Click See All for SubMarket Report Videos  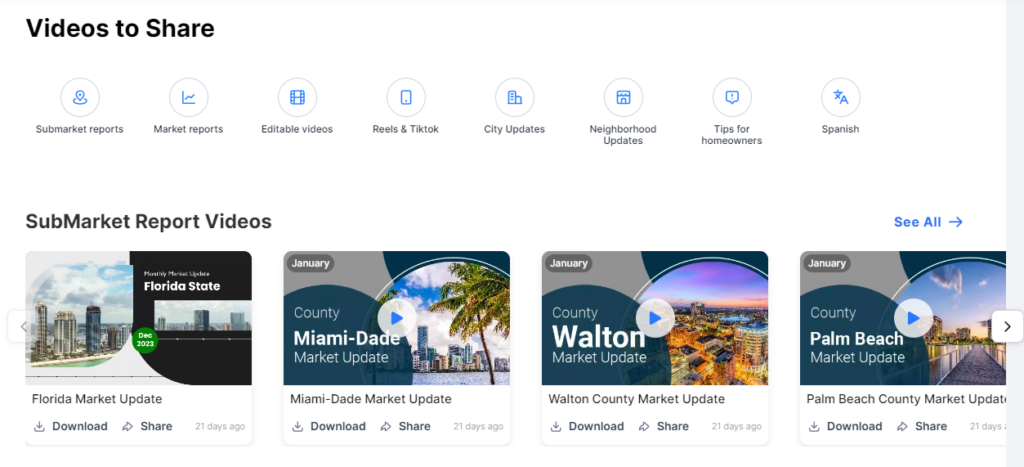tap(928, 222)
